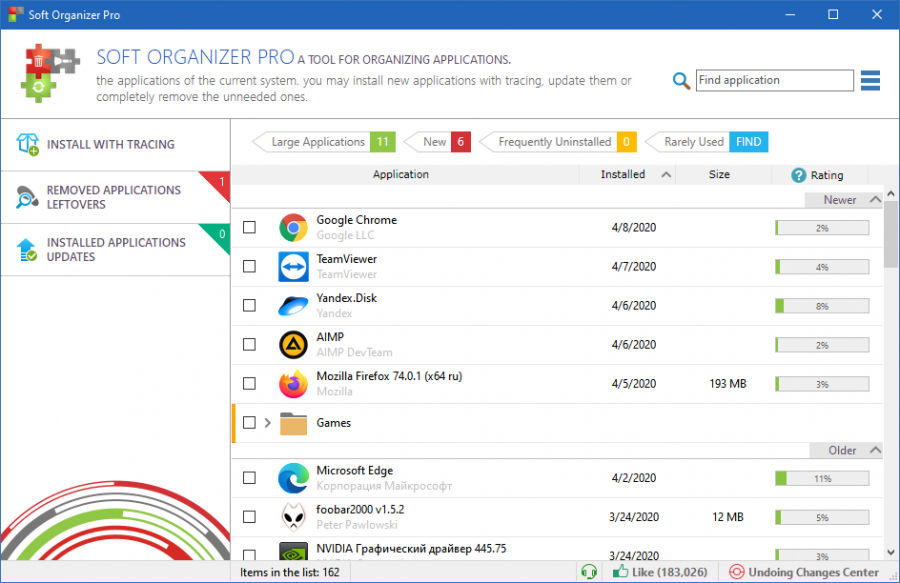Image resolution: width=900 pixels, height=583 pixels.
Task: Open Installed Applications Updates section
Action: click(x=115, y=250)
